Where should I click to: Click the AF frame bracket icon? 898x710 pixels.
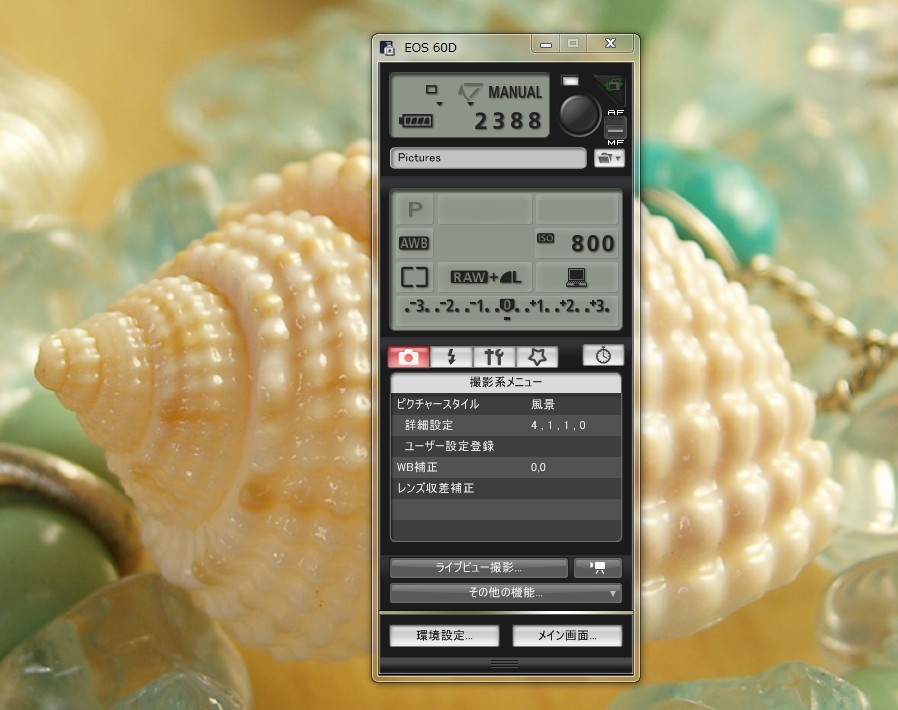click(415, 277)
